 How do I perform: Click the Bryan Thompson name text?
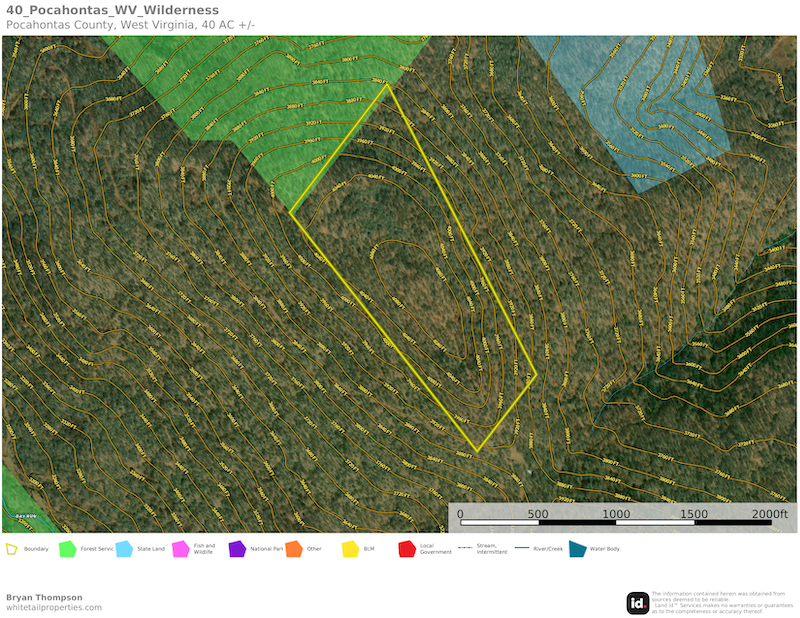click(x=44, y=597)
